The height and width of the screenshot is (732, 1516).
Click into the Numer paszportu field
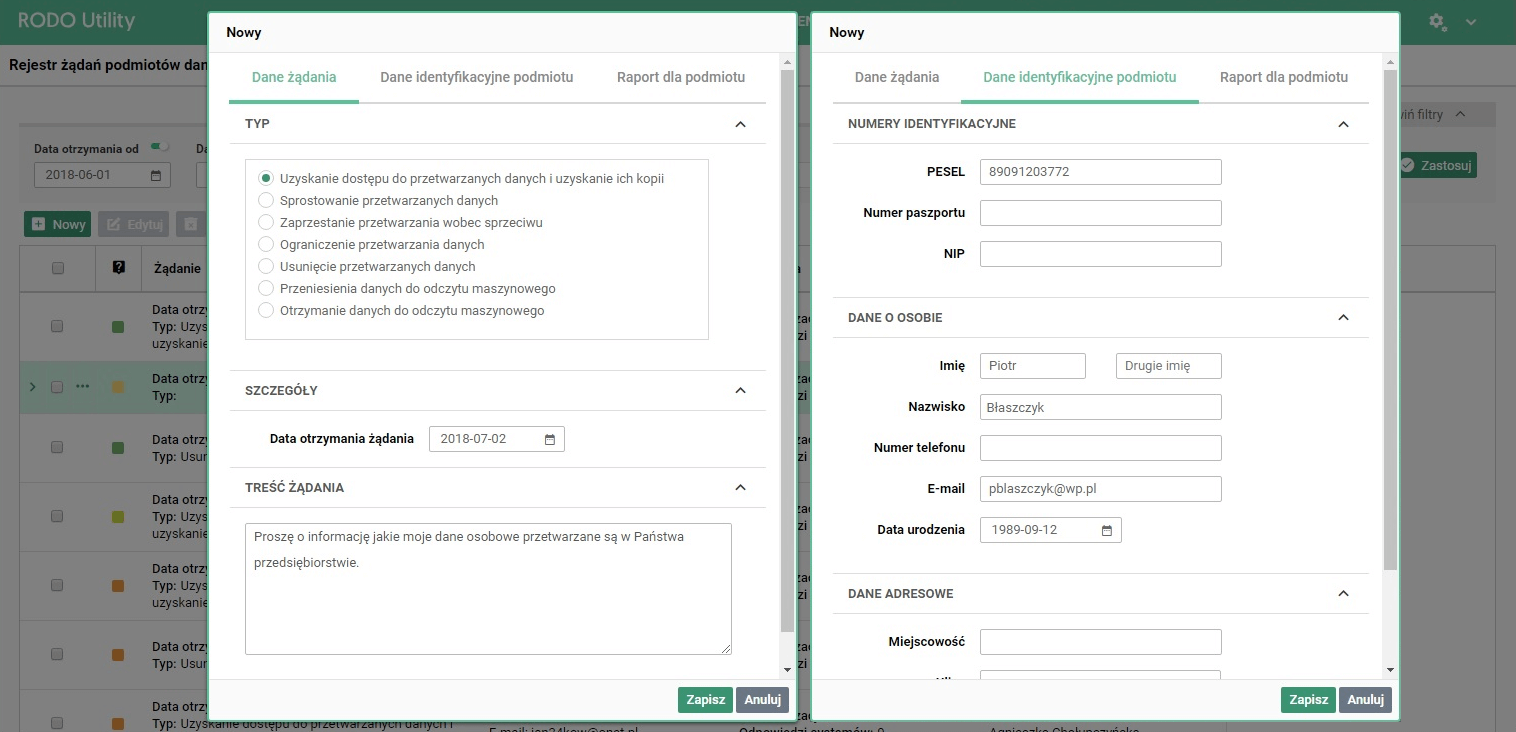point(1100,213)
